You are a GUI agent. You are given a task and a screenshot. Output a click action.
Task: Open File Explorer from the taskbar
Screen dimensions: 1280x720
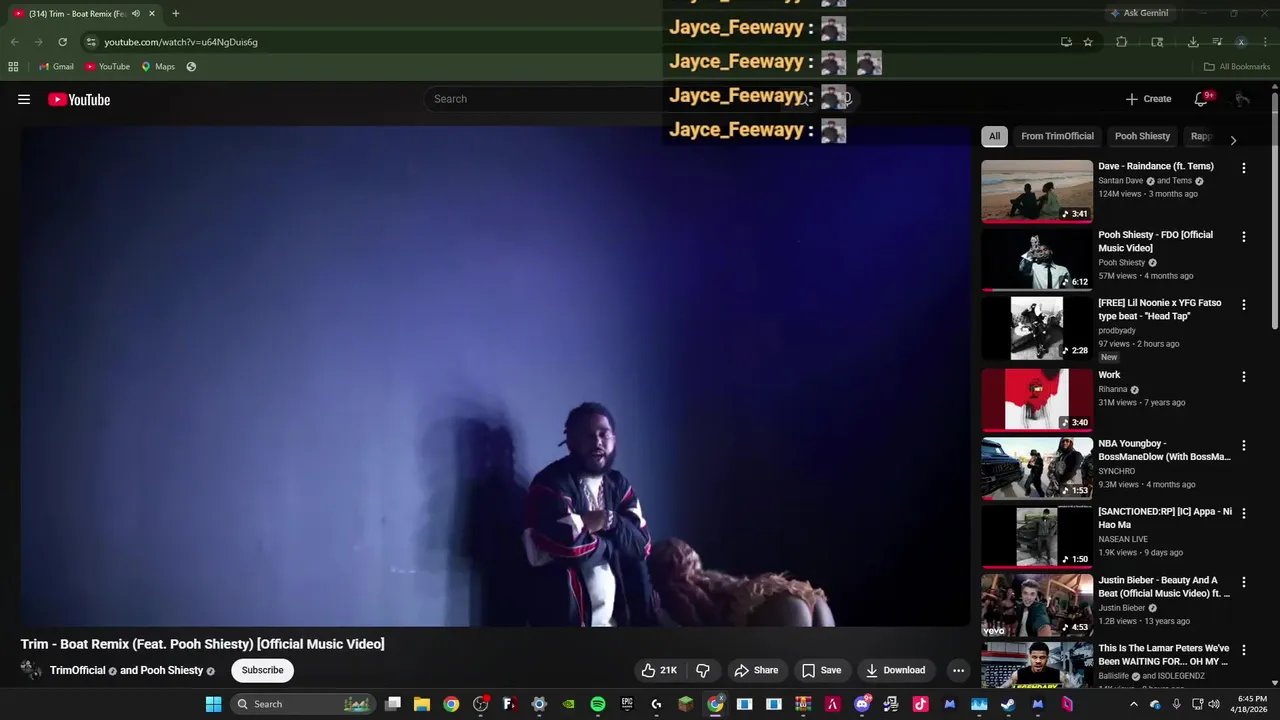click(x=422, y=704)
